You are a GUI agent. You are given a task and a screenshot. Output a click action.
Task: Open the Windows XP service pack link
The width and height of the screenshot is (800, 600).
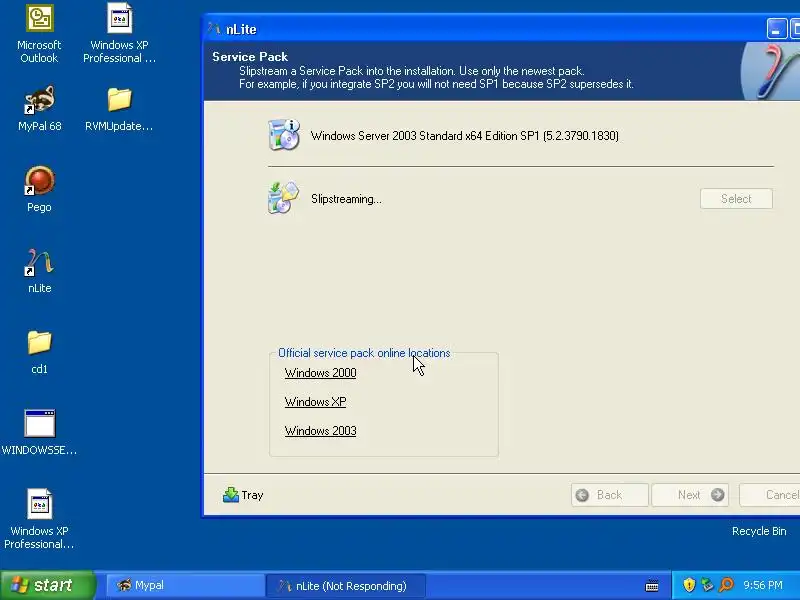click(315, 402)
